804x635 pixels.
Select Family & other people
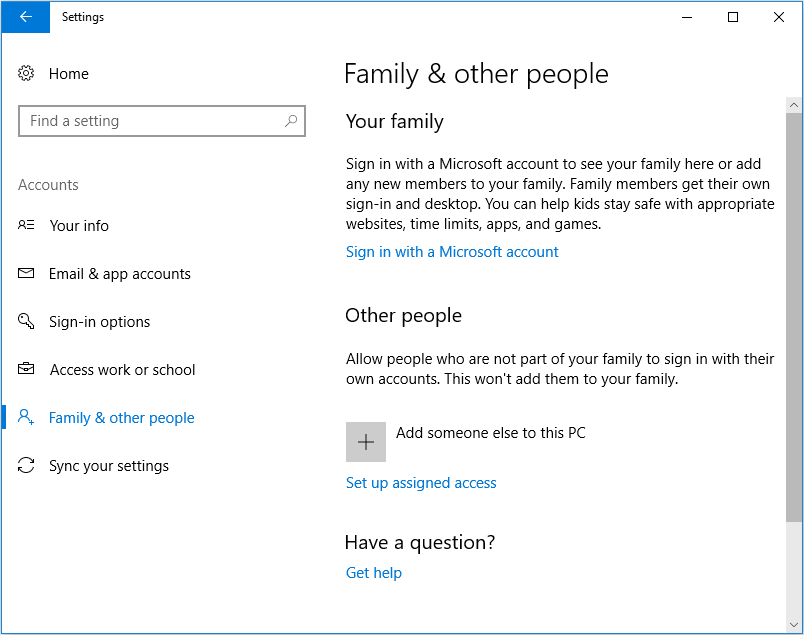[x=122, y=418]
